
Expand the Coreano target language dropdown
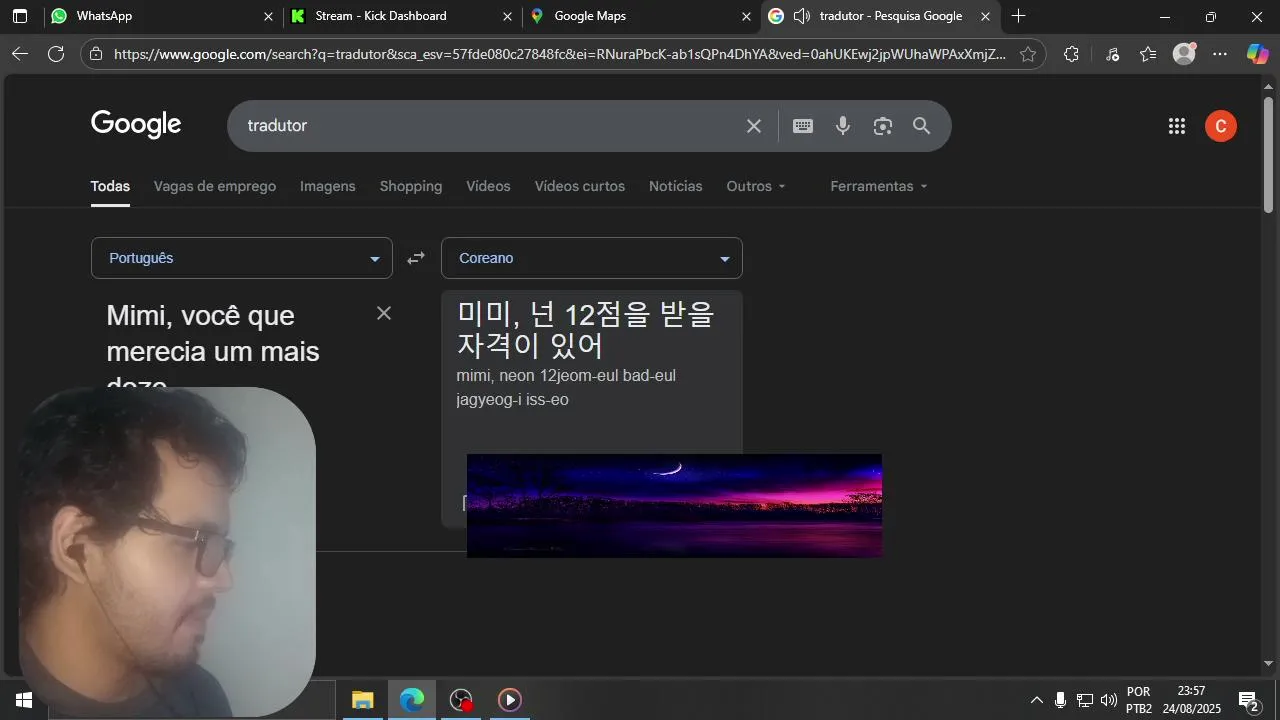pyautogui.click(x=592, y=258)
